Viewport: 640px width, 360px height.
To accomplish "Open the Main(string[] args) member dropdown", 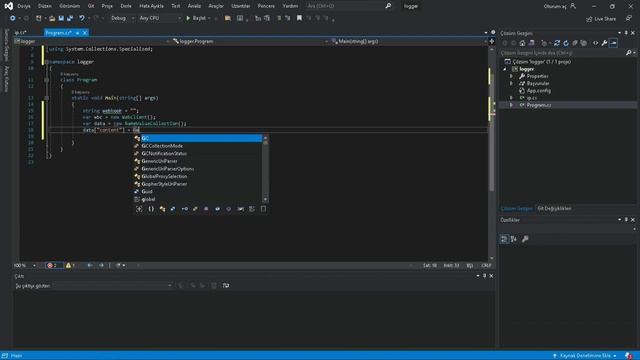I will [409, 41].
